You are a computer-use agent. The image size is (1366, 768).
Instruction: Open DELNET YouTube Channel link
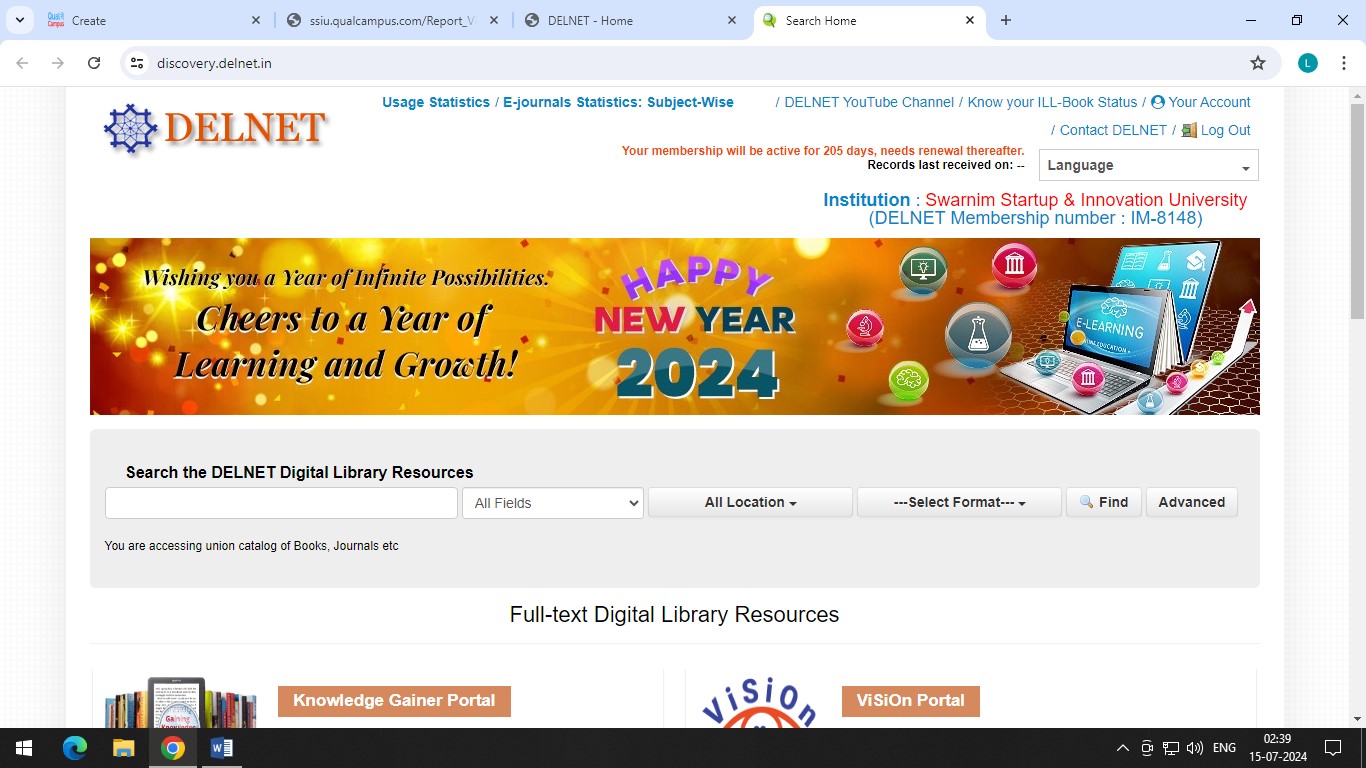point(869,102)
